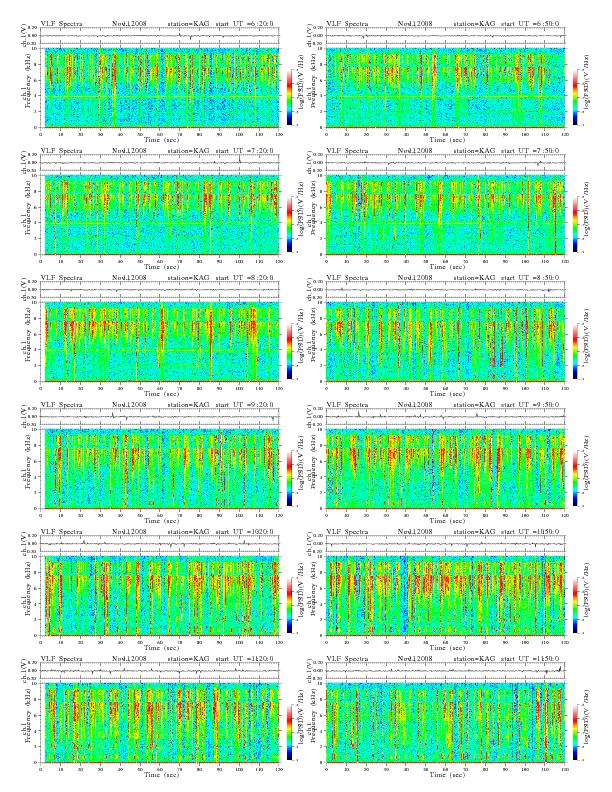Click the title text 'start UT =8:20:0'
The image size is (612, 792).
point(244,278)
